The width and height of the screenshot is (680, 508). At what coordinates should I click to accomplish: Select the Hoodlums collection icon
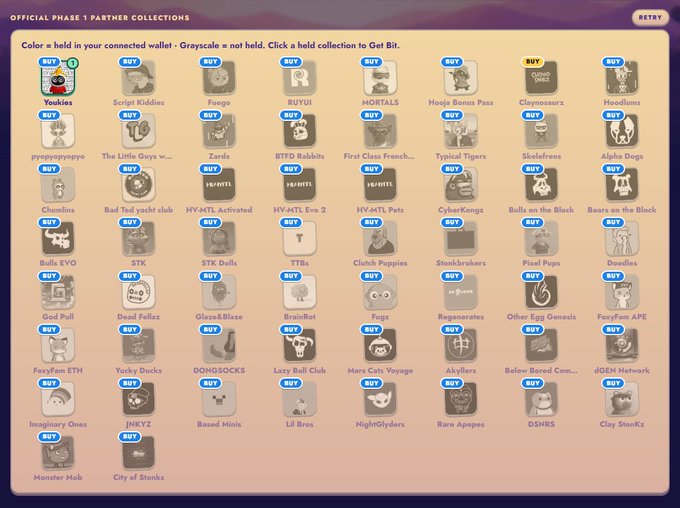(x=622, y=79)
